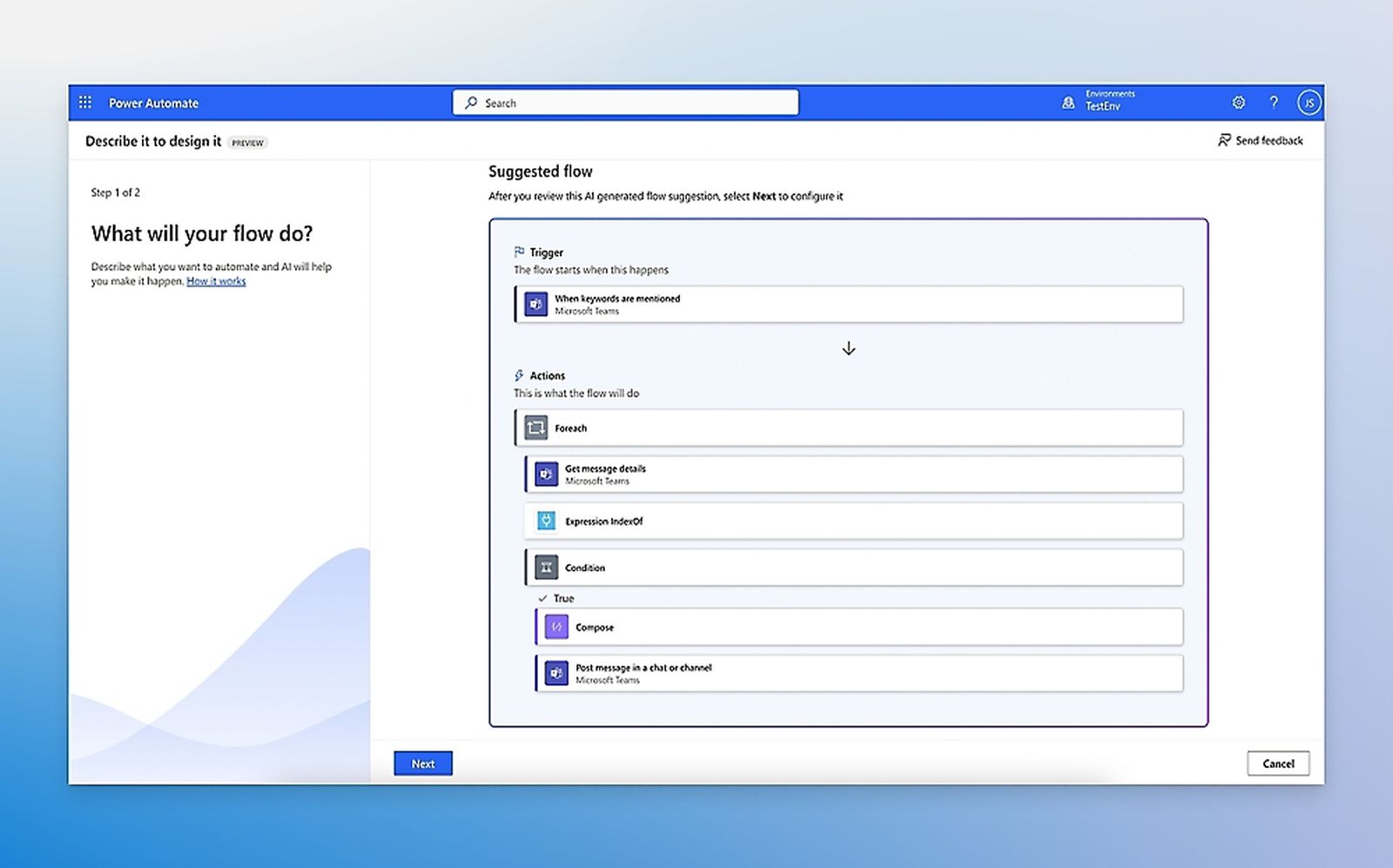Select the Microsoft Teams trigger icon

[x=535, y=304]
